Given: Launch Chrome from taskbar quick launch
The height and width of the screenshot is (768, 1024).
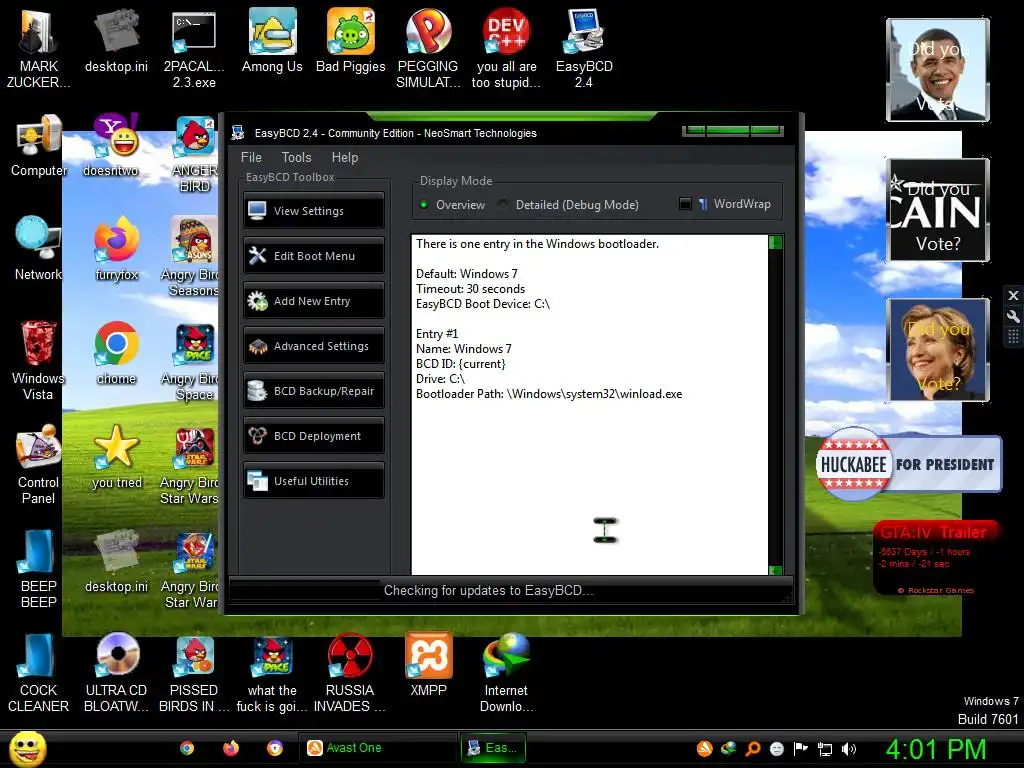Looking at the screenshot, I should (187, 748).
